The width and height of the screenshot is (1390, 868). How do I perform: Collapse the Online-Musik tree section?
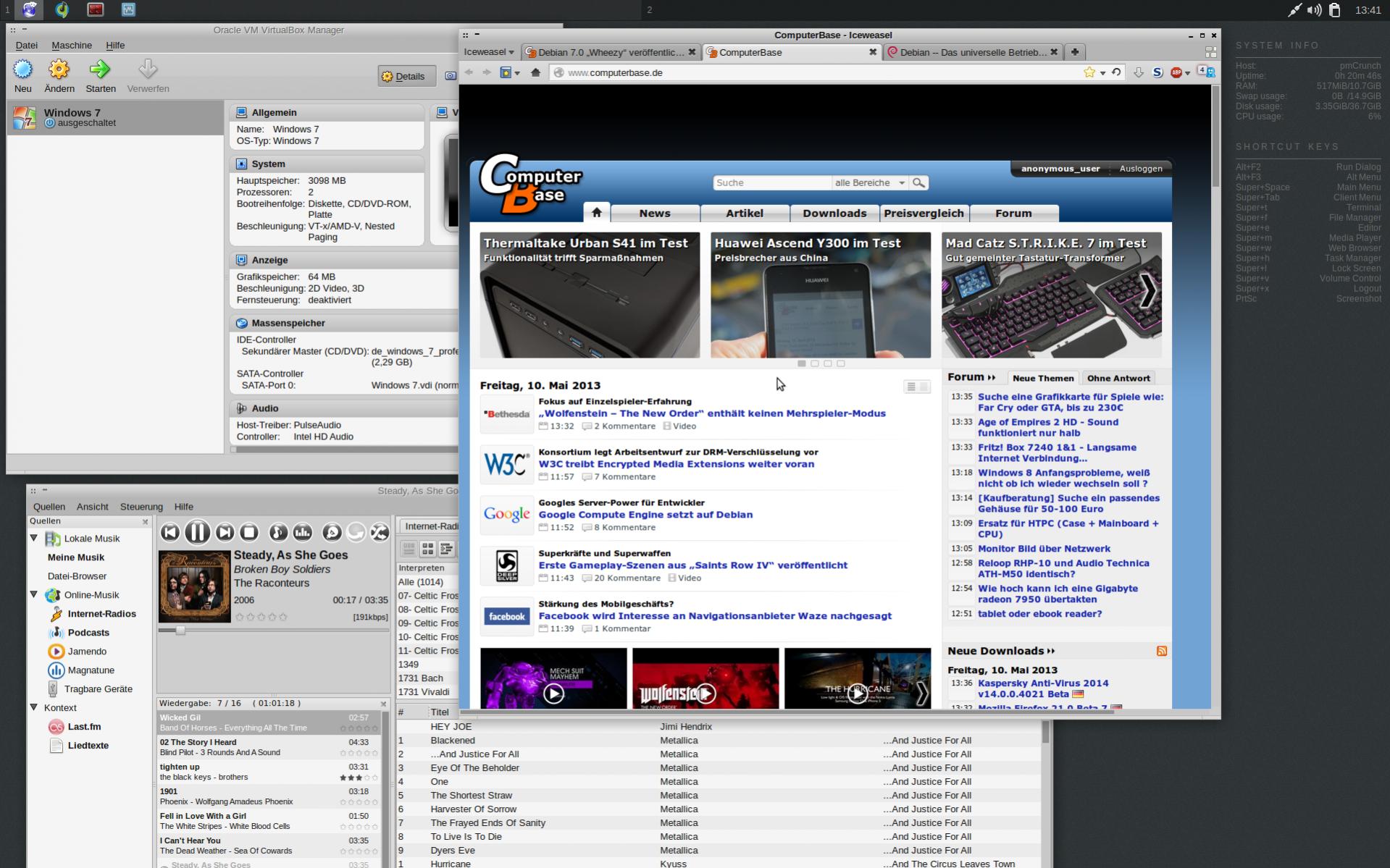click(x=34, y=594)
